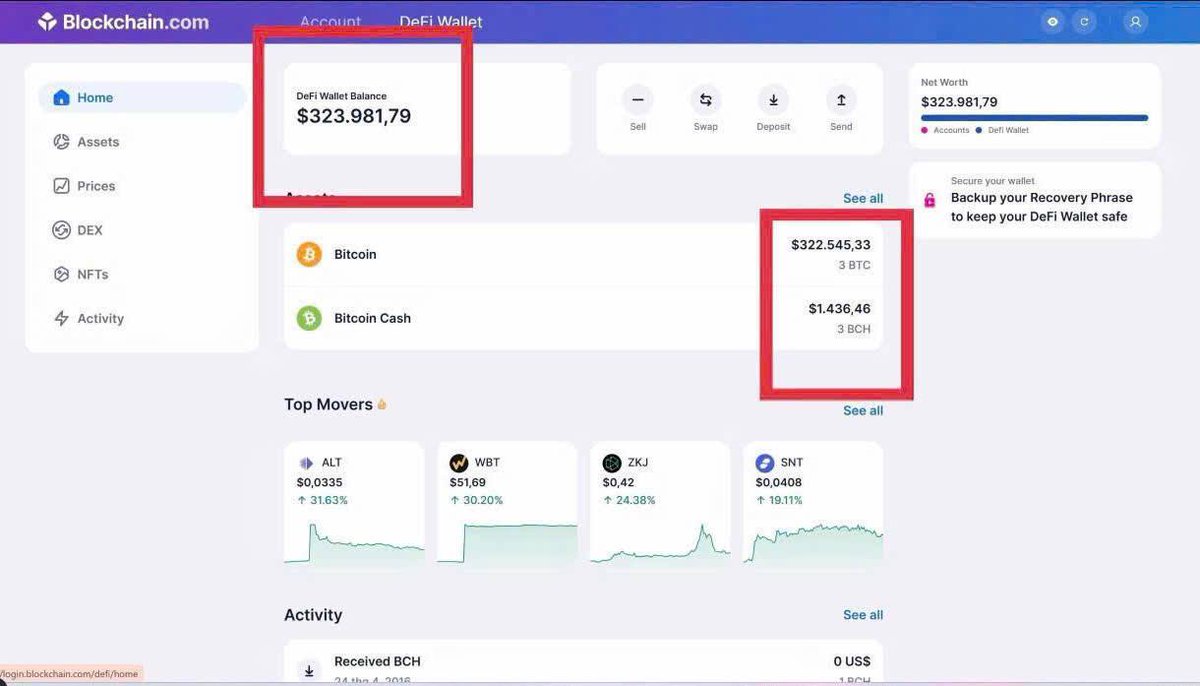Click the Deposit download icon
The image size is (1200, 686).
[x=773, y=99]
